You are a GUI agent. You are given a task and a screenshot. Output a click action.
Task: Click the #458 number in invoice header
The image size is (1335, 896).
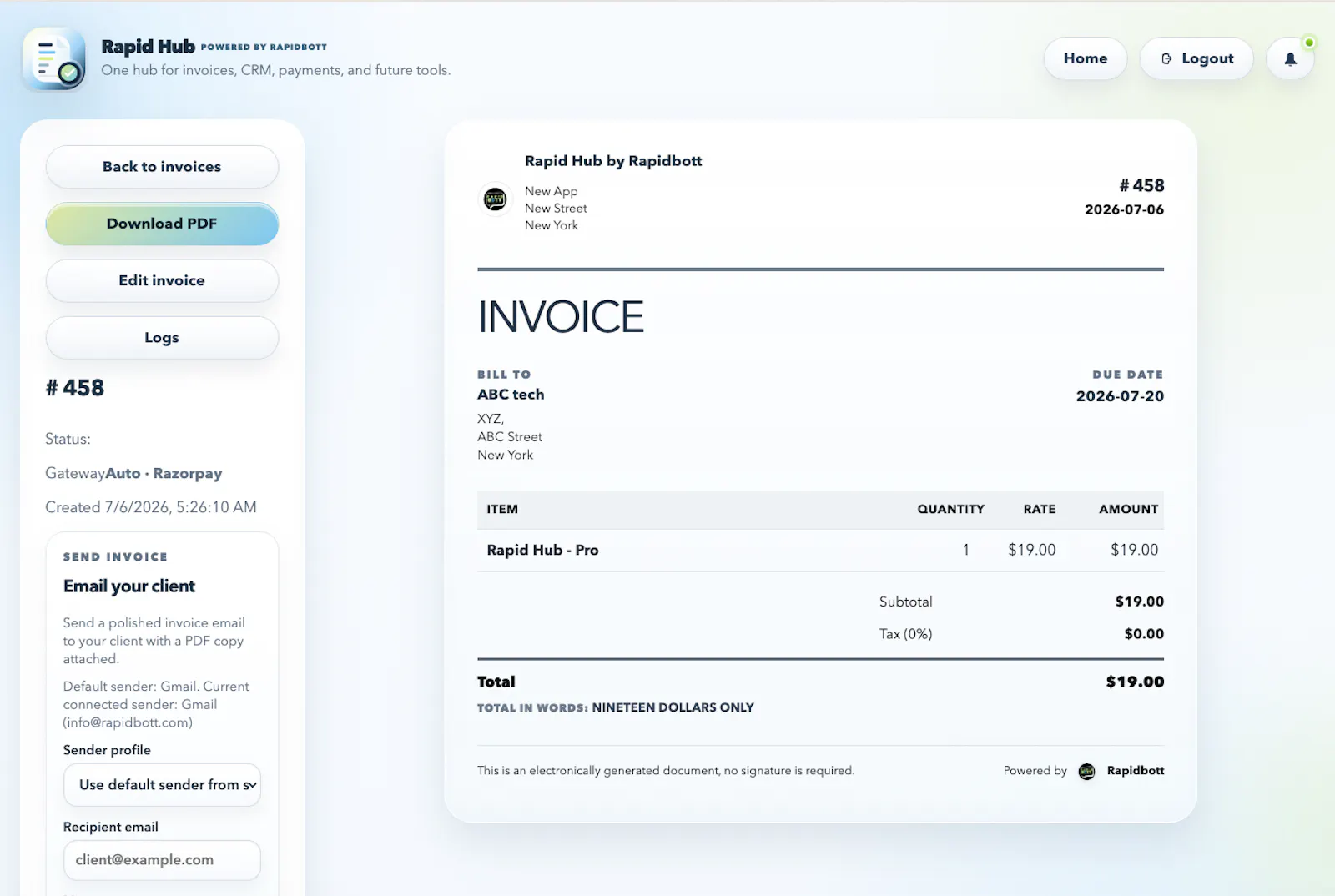pos(1141,185)
